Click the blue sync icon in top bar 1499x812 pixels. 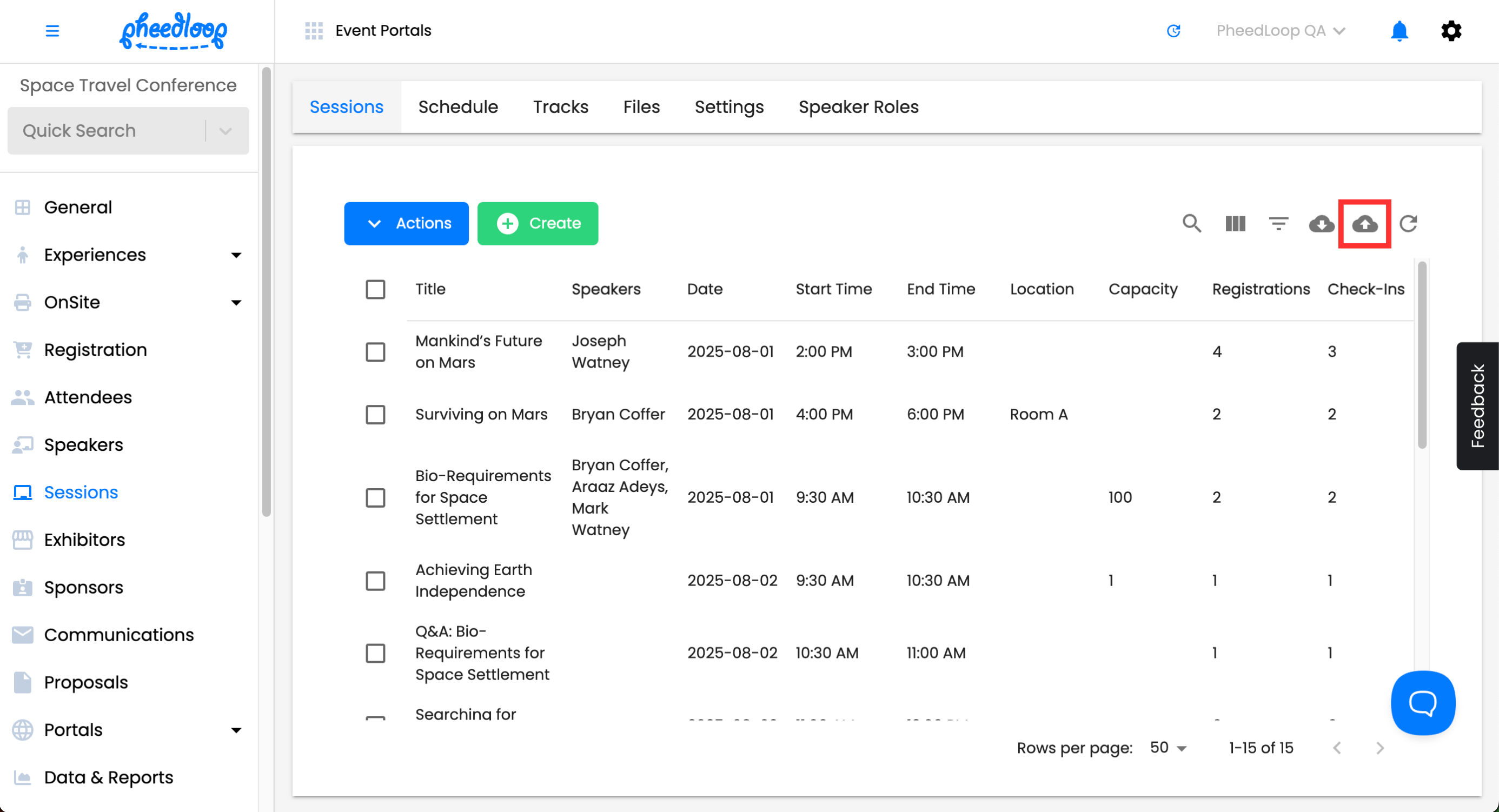click(x=1173, y=31)
